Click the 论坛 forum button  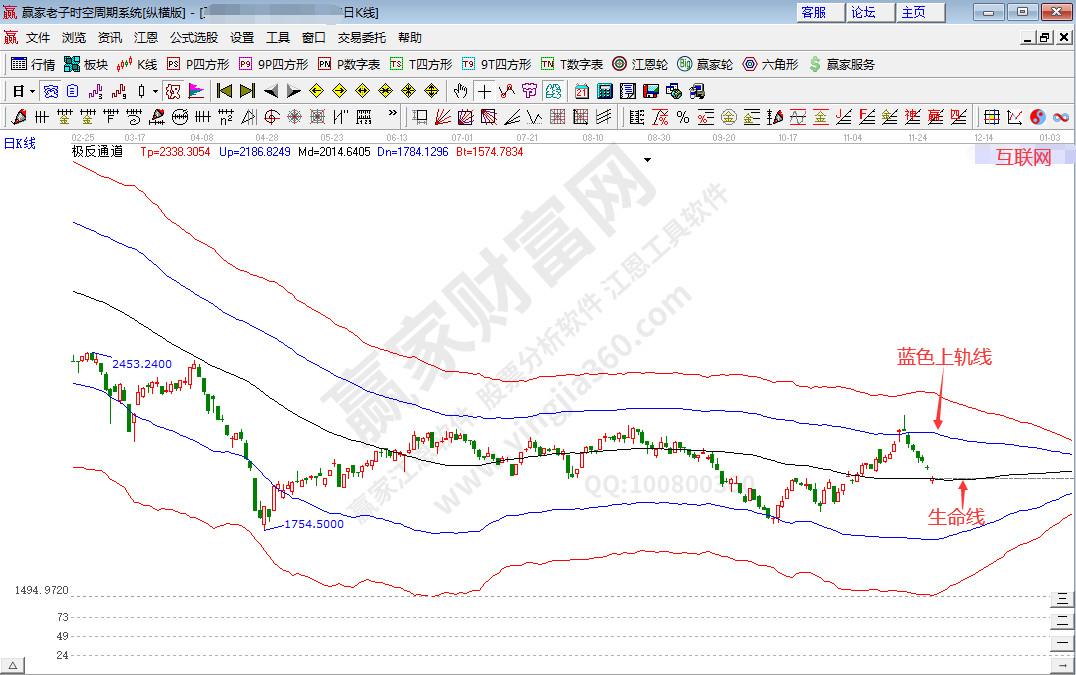coord(863,12)
